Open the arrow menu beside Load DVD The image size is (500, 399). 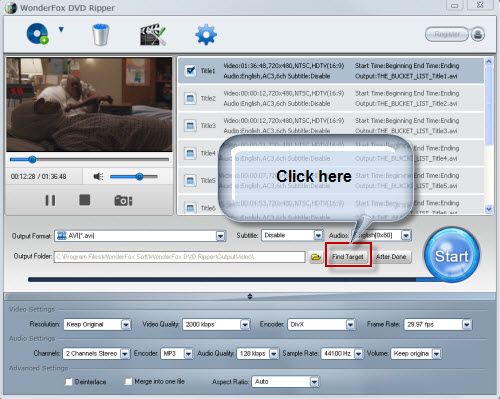(x=61, y=30)
